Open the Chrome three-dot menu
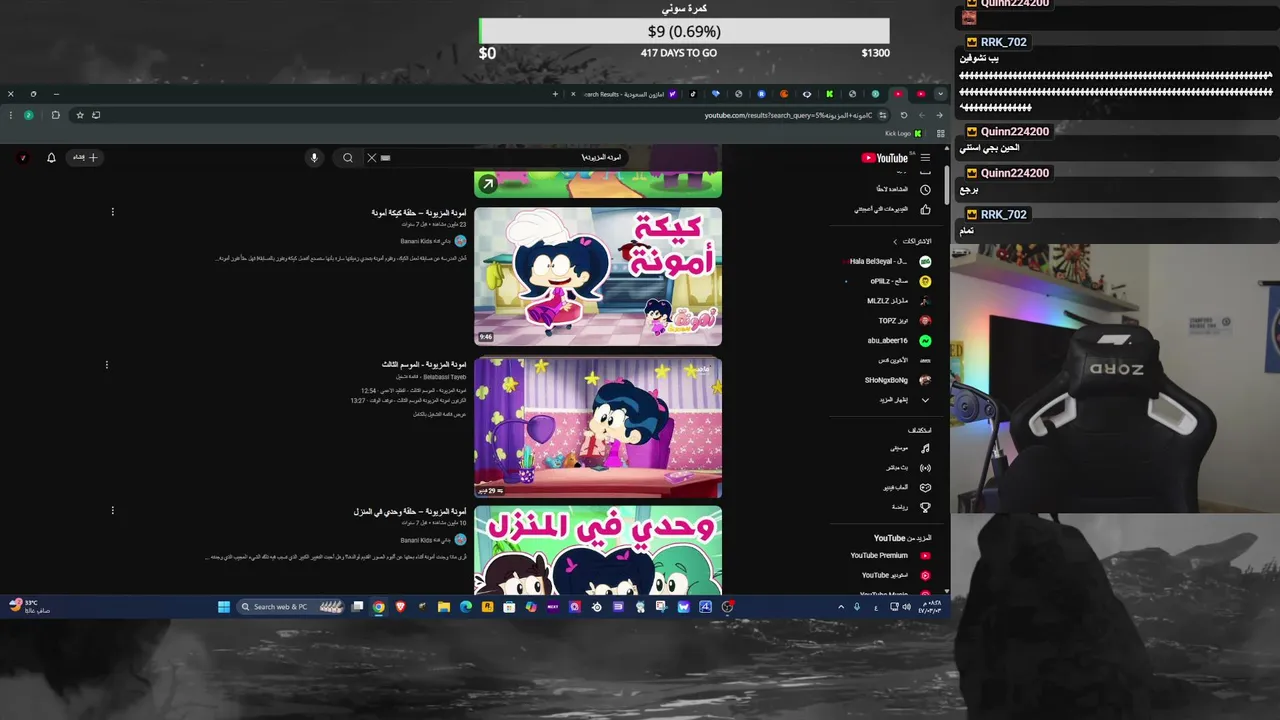Image resolution: width=1280 pixels, height=720 pixels. click(x=10, y=115)
